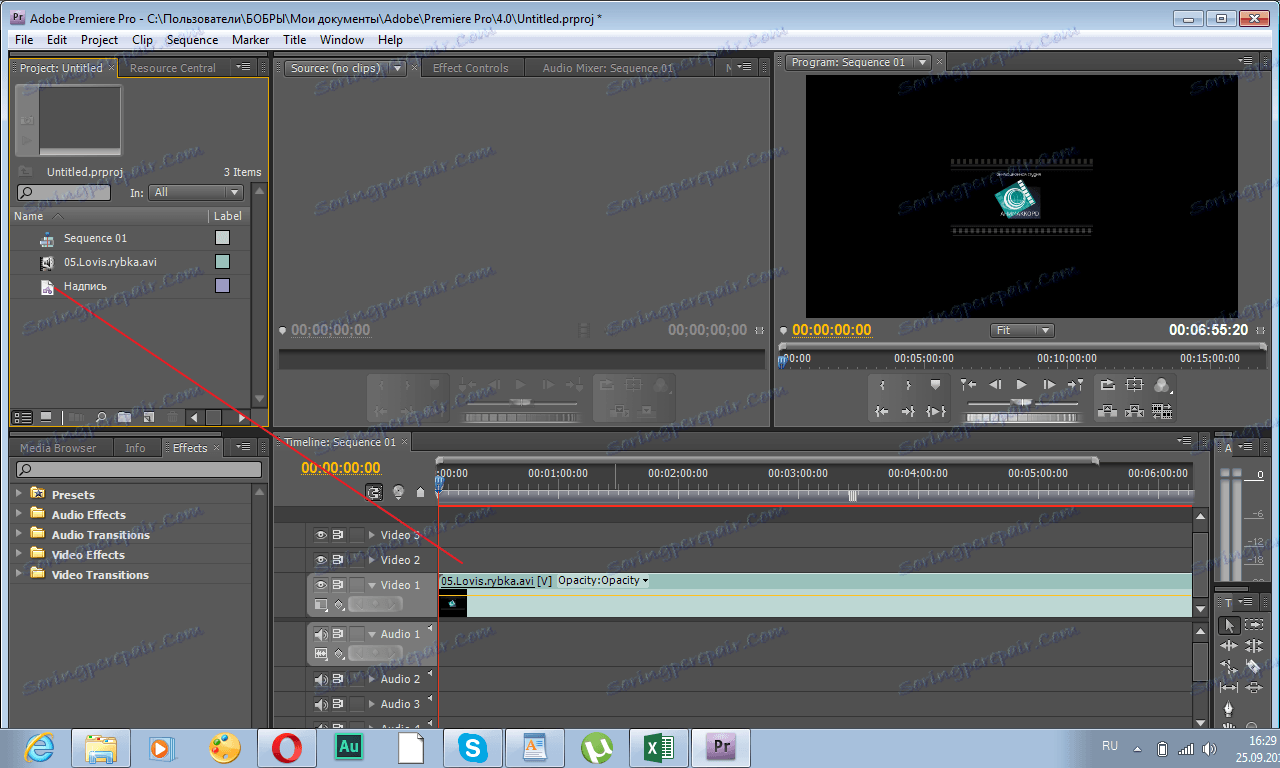Select the Rate Stretch tool
This screenshot has height=768, width=1280.
point(1229,667)
